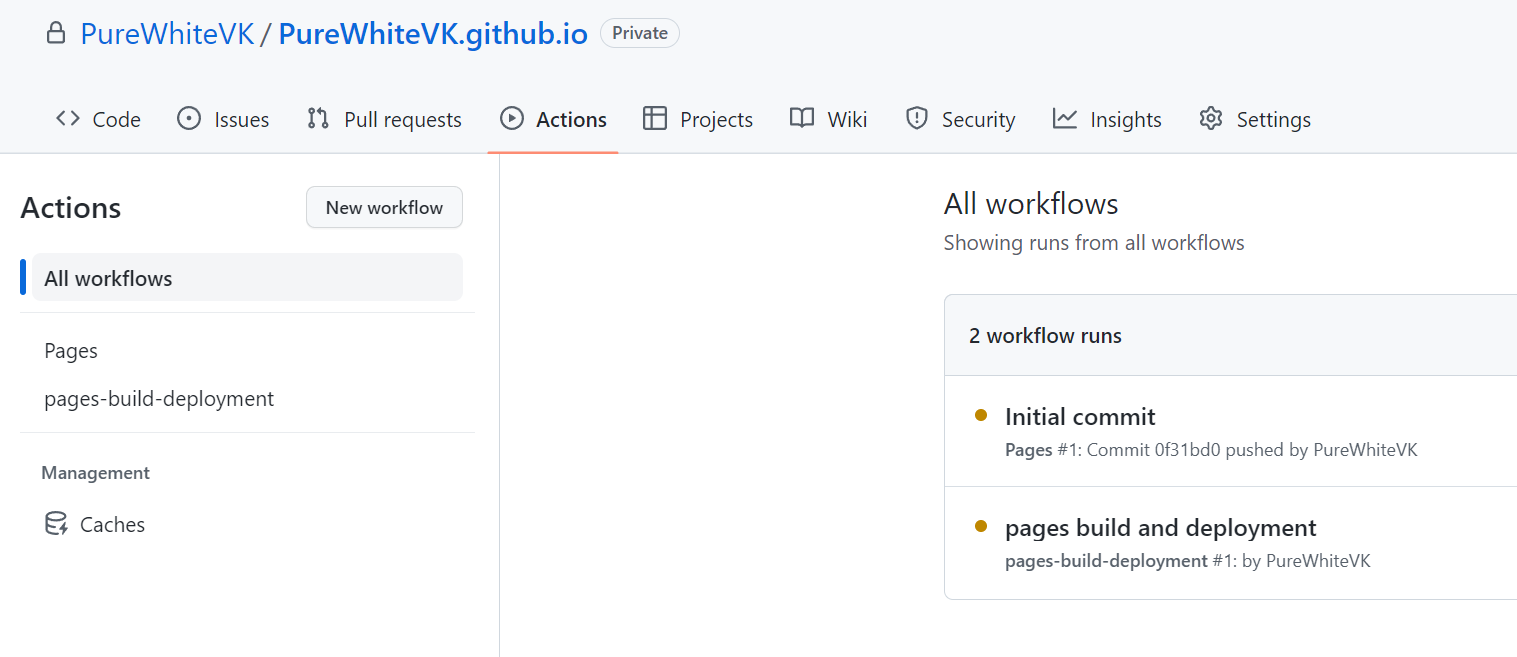The width and height of the screenshot is (1517, 657).
Task: Click the Settings gear icon
Action: (1211, 119)
